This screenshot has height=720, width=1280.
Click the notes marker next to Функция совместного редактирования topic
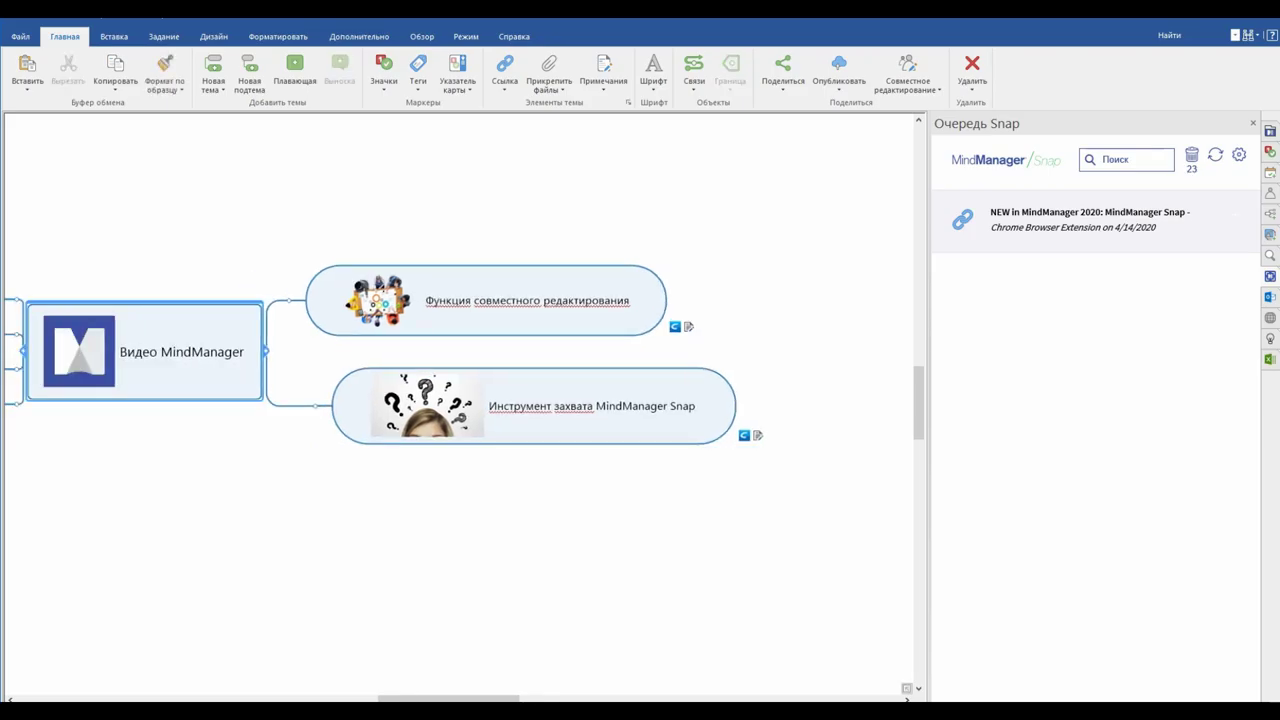pyautogui.click(x=688, y=327)
